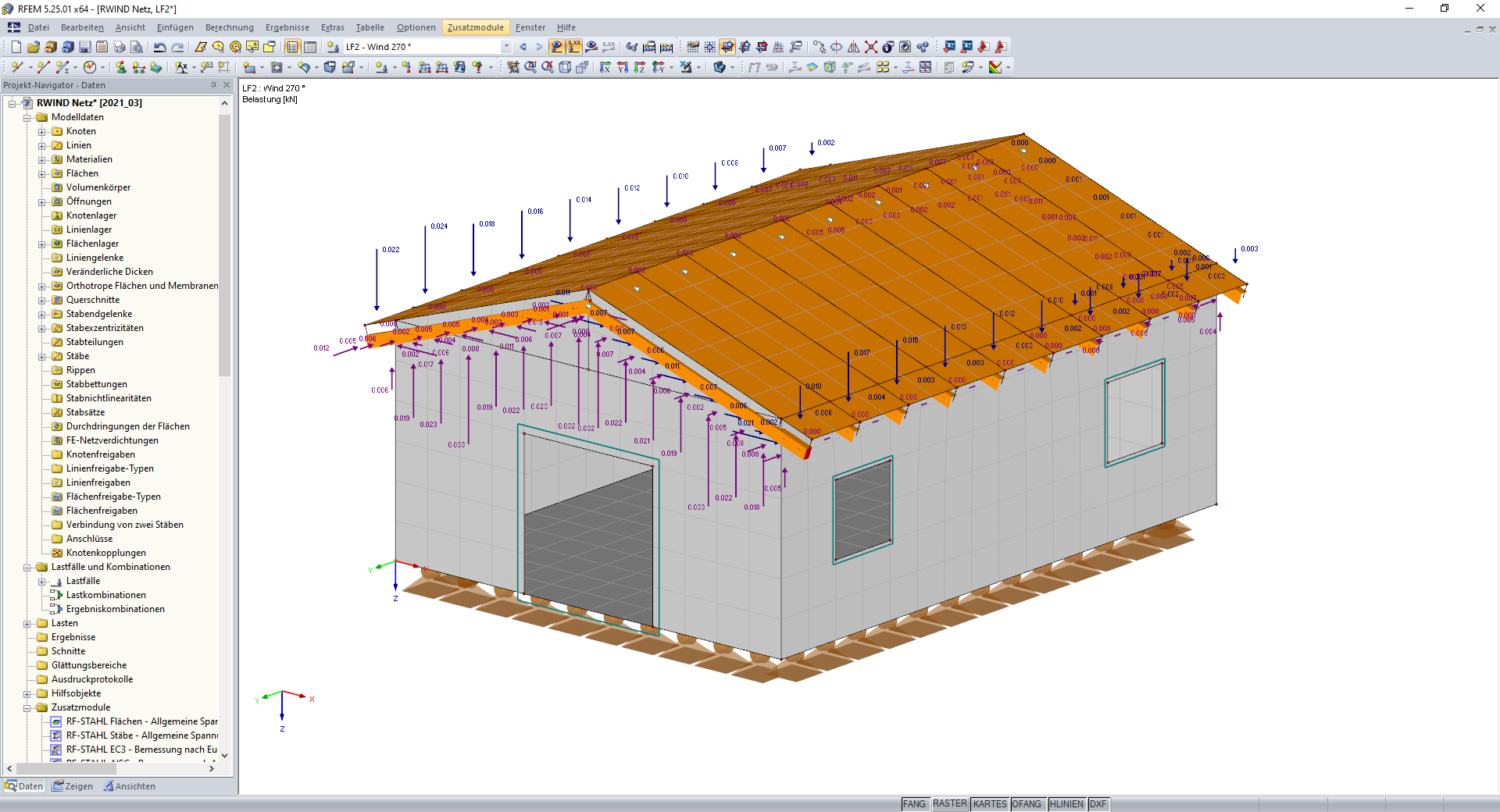The image size is (1500, 812).
Task: Open the load case dropdown showing LF2
Action: (x=505, y=47)
